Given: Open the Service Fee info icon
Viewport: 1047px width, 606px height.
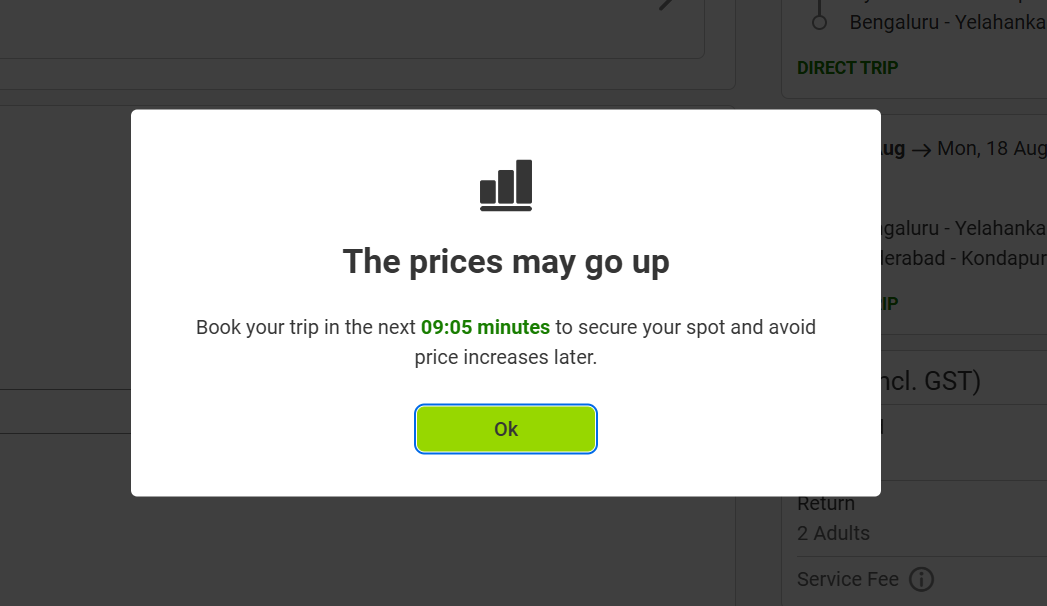Looking at the screenshot, I should tap(921, 579).
